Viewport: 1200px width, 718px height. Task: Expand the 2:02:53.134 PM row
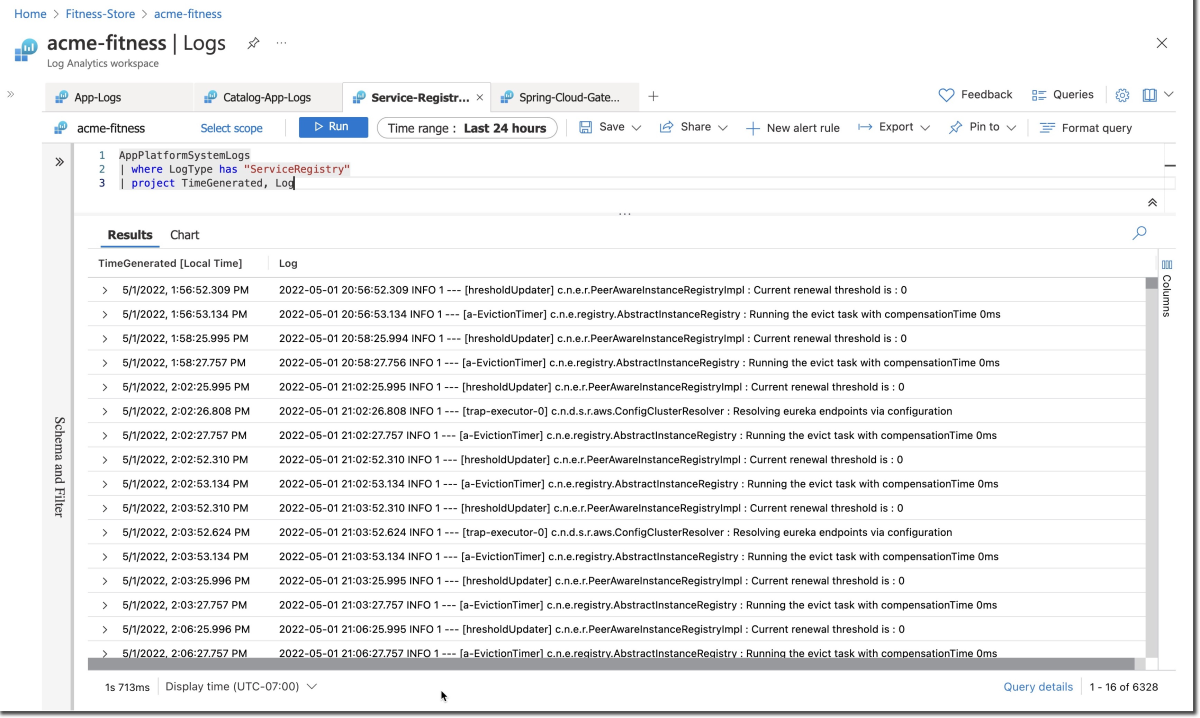click(x=104, y=484)
